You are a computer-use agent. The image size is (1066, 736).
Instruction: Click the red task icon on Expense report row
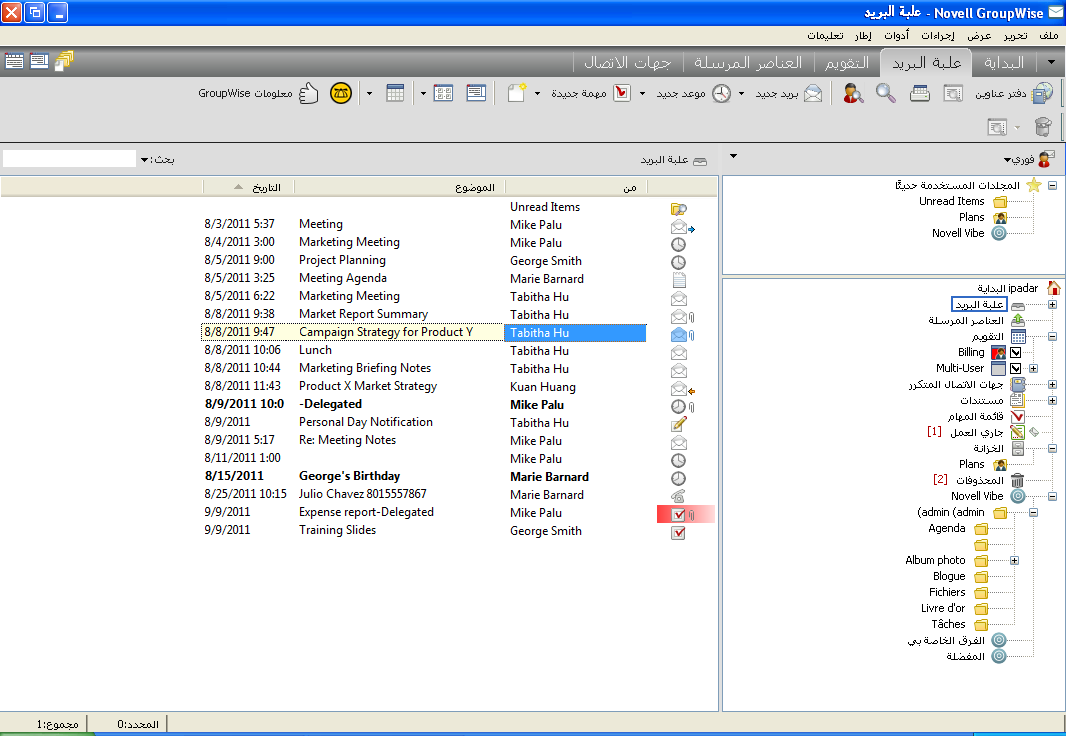pos(678,514)
